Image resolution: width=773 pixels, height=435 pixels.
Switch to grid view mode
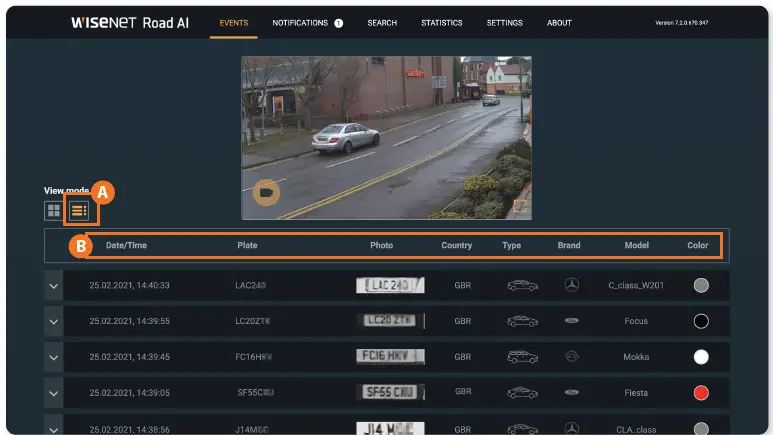tap(53, 211)
